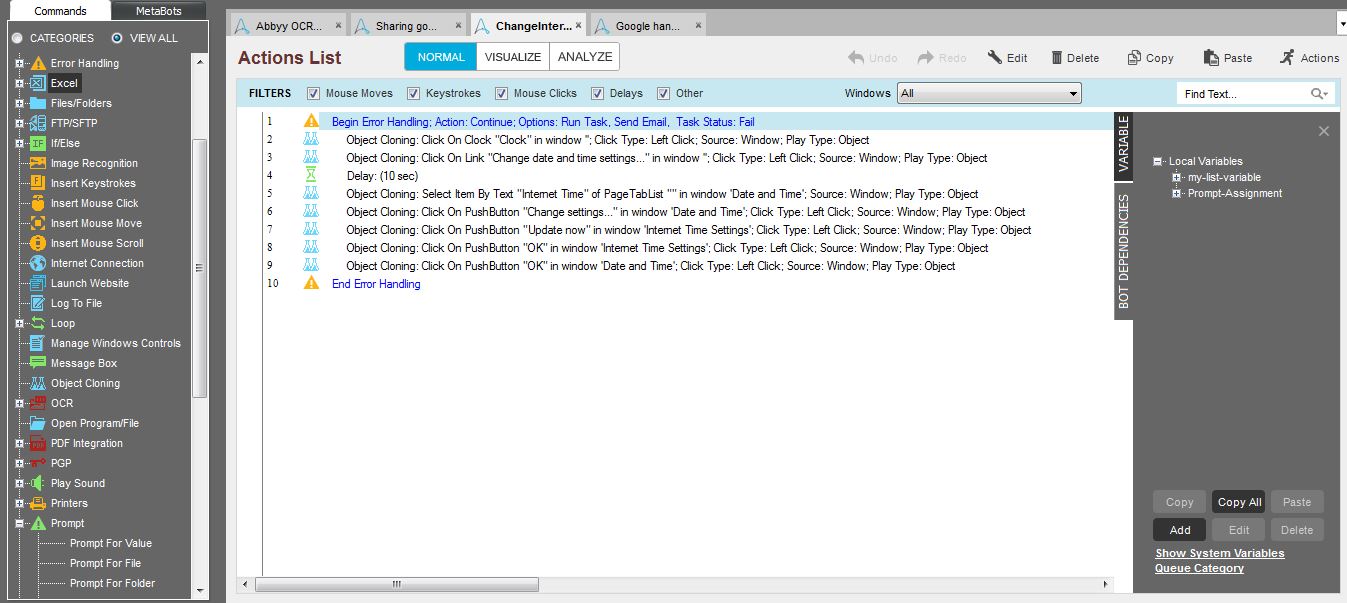Image resolution: width=1347 pixels, height=603 pixels.
Task: Expand the Excel commands category
Action: click(x=19, y=83)
